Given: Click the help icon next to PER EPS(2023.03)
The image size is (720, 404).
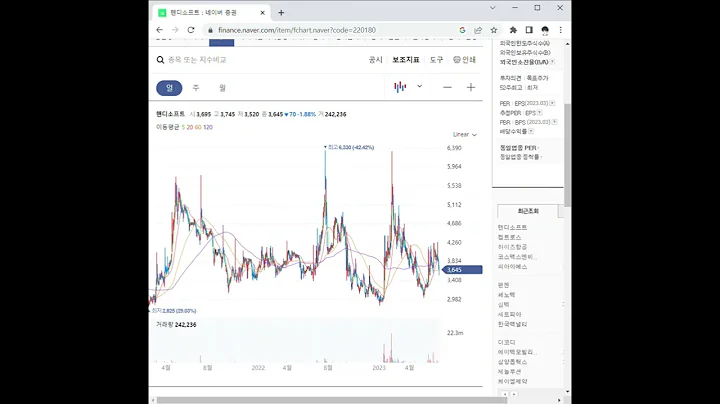Looking at the screenshot, I should tap(552, 103).
